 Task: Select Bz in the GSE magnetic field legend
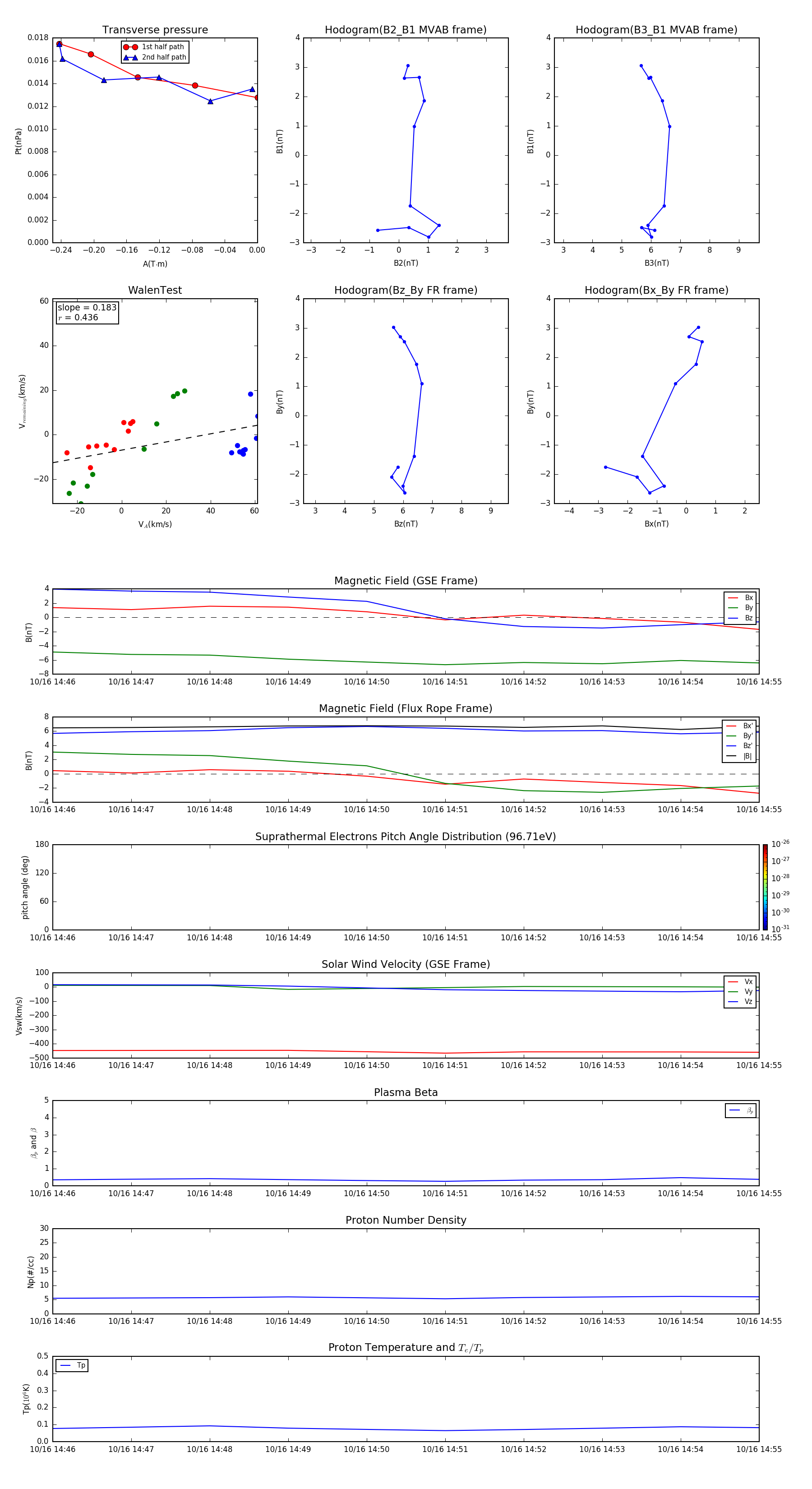point(740,618)
